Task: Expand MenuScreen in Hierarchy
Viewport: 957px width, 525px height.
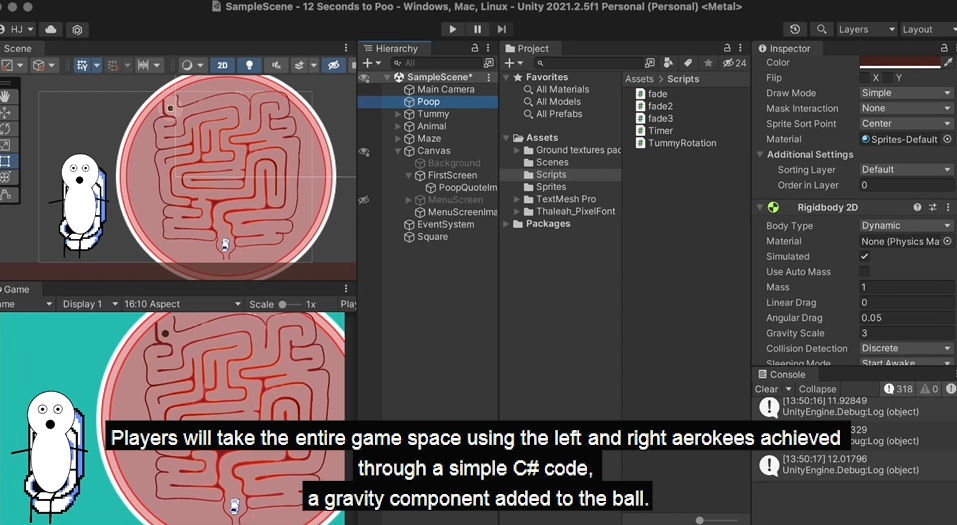Action: [408, 200]
